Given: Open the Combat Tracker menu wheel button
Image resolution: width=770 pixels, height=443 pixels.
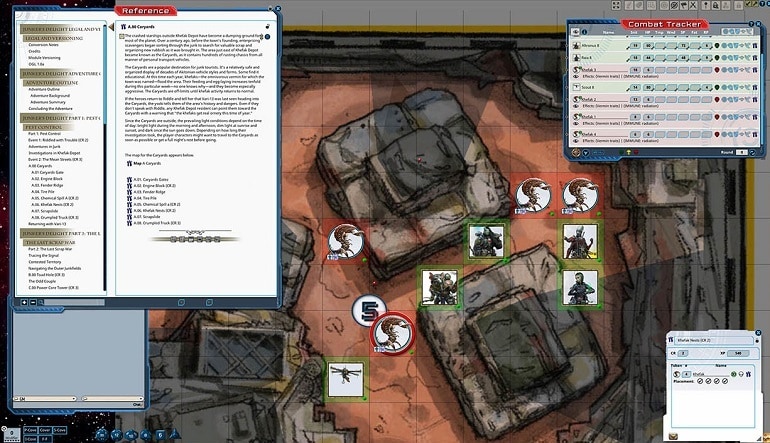Looking at the screenshot, I should [577, 153].
